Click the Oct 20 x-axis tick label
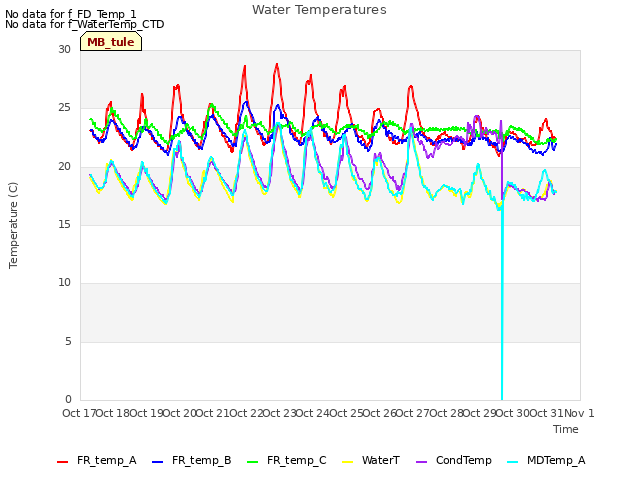 (180, 413)
